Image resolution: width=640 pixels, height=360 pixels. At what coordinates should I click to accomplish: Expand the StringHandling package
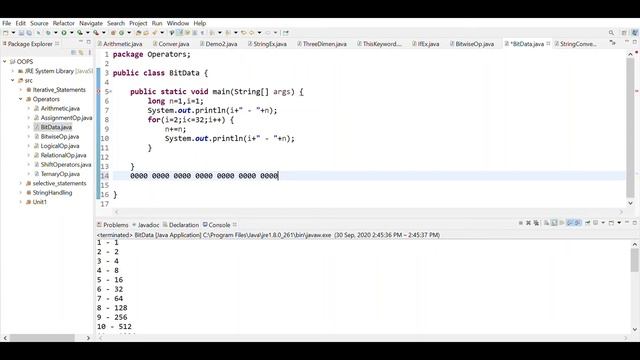click(x=21, y=193)
